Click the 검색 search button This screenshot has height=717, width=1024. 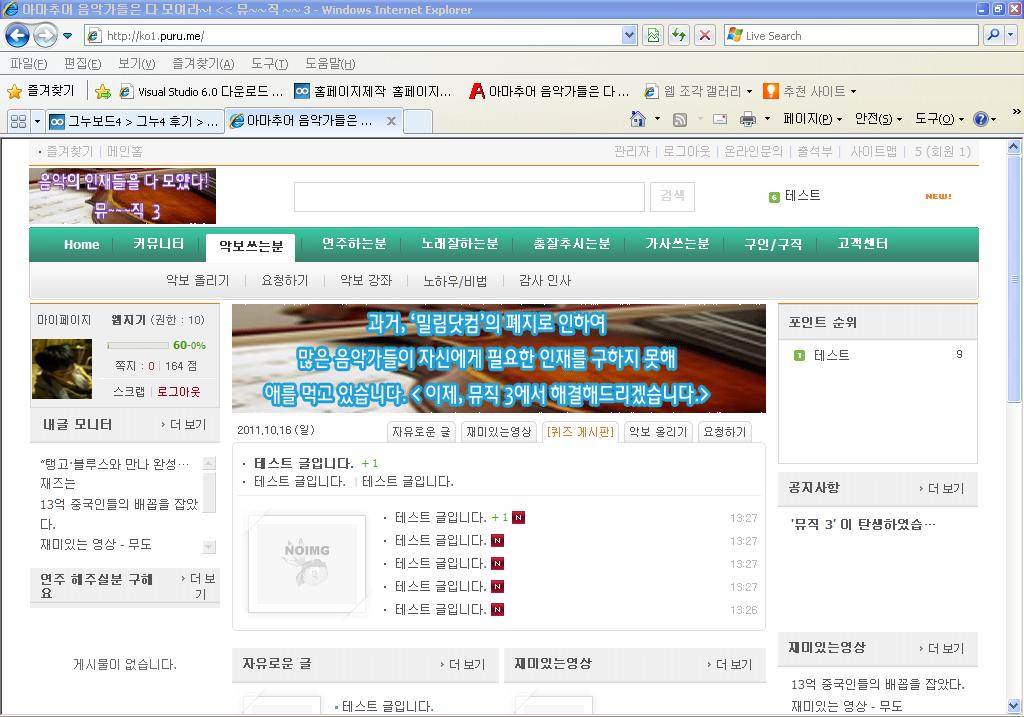(672, 196)
